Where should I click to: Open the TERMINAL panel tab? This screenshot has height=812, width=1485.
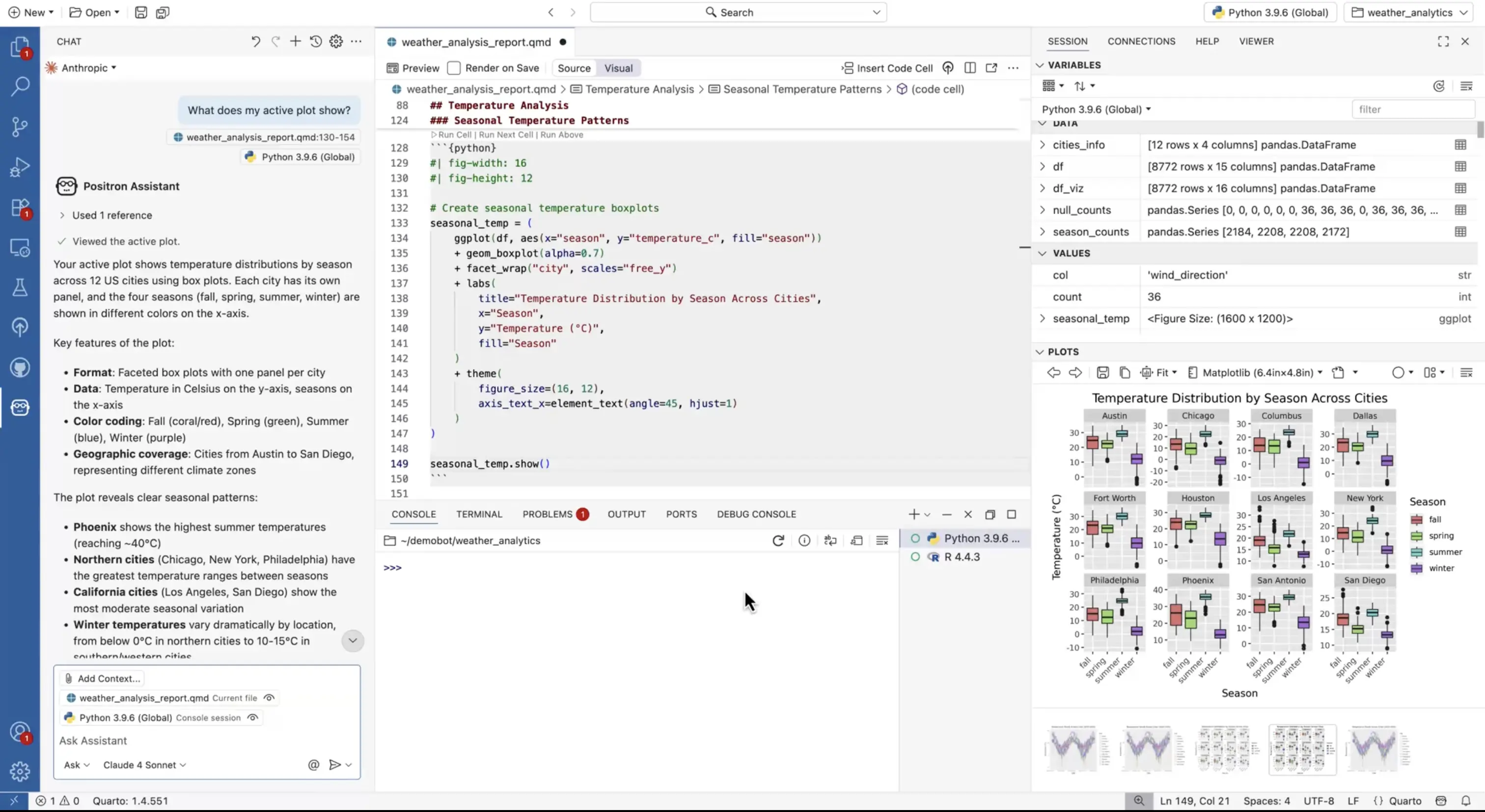coord(479,514)
